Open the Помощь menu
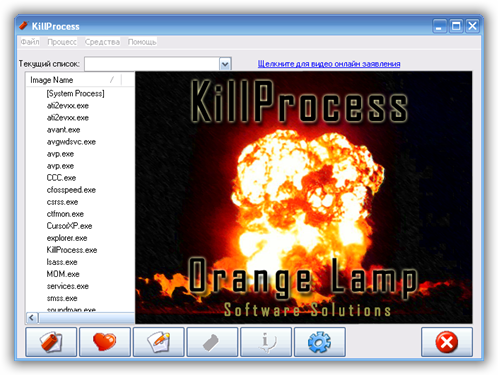498x375 pixels. [x=142, y=42]
